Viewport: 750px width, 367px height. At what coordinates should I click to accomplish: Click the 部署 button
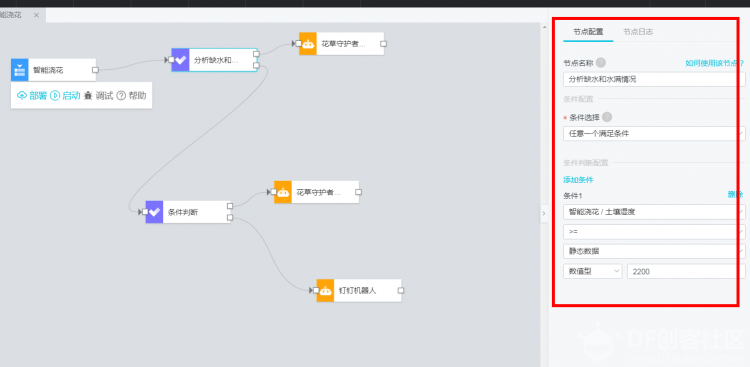click(32, 96)
